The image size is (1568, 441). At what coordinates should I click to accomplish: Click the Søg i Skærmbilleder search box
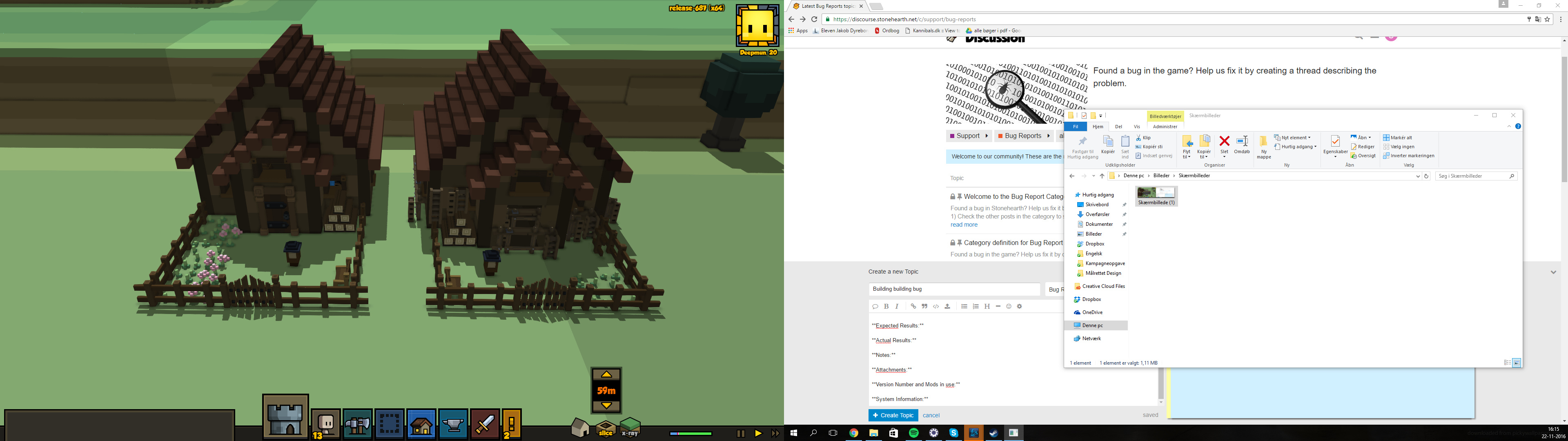(x=1475, y=176)
